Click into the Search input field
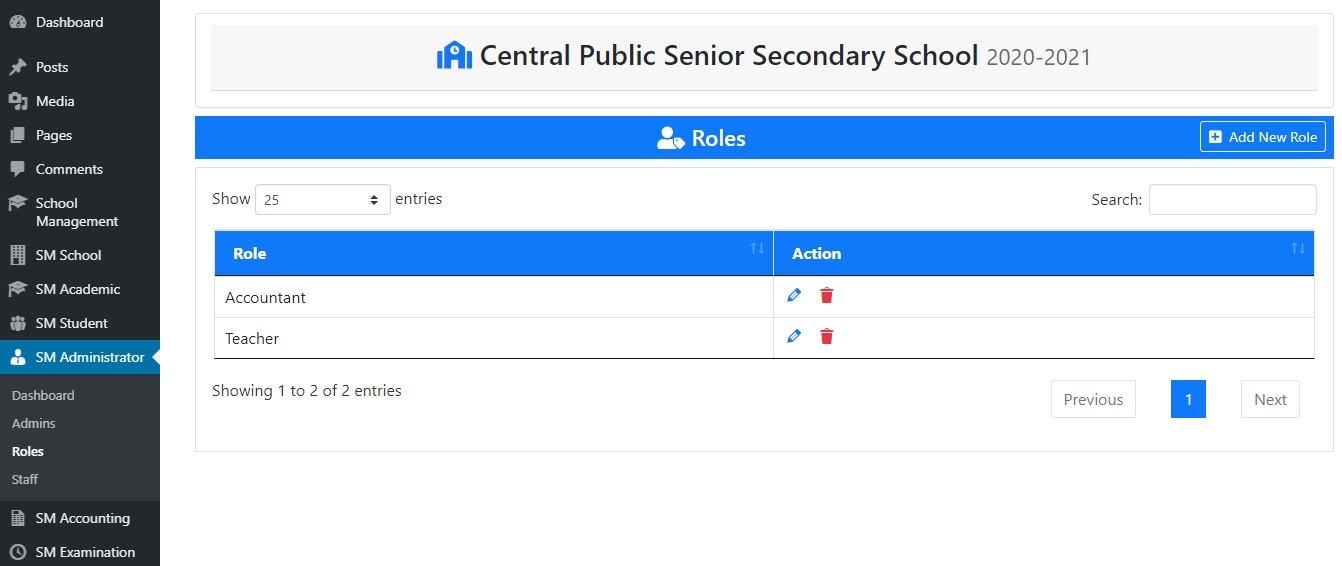1342x566 pixels. (x=1232, y=200)
